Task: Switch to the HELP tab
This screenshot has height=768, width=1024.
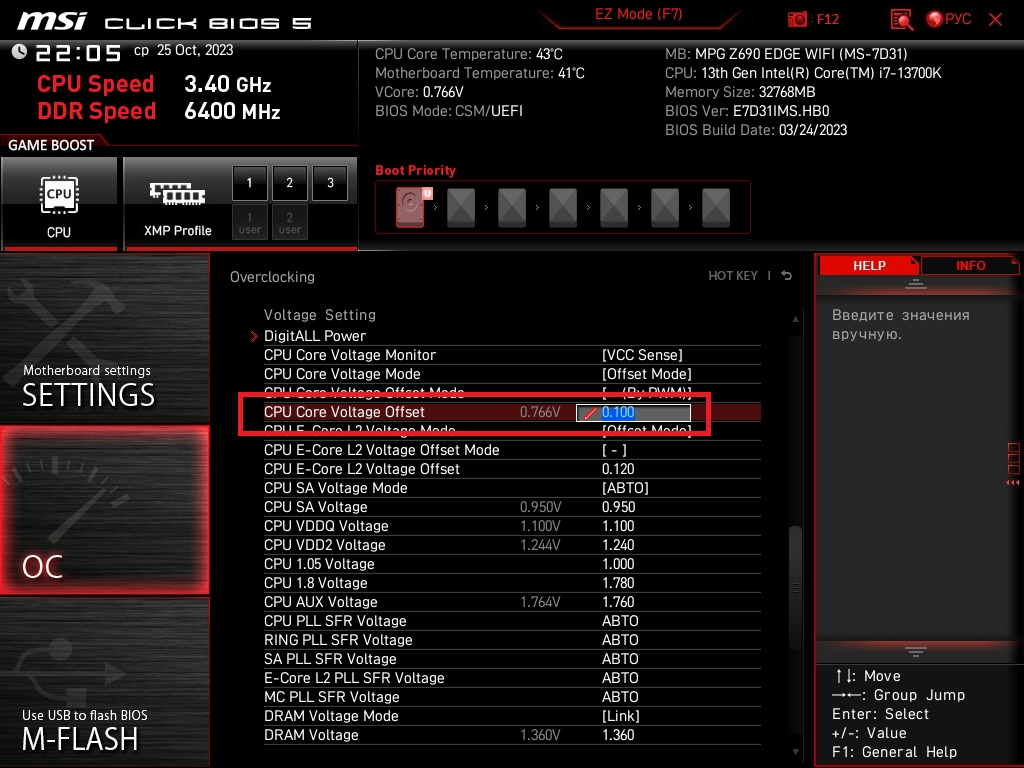Action: [x=869, y=266]
